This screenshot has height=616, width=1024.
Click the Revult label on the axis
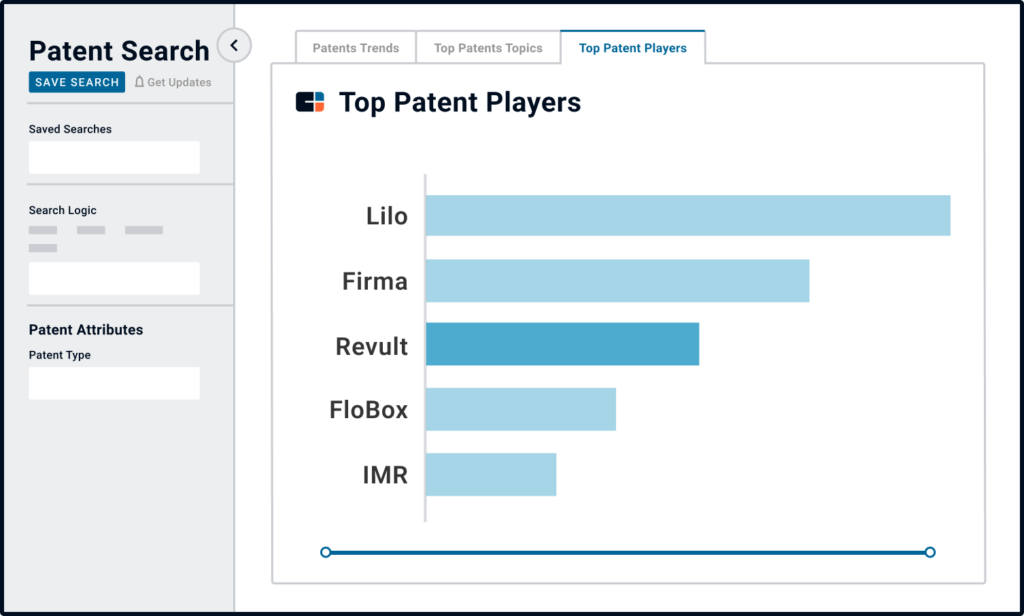(371, 346)
